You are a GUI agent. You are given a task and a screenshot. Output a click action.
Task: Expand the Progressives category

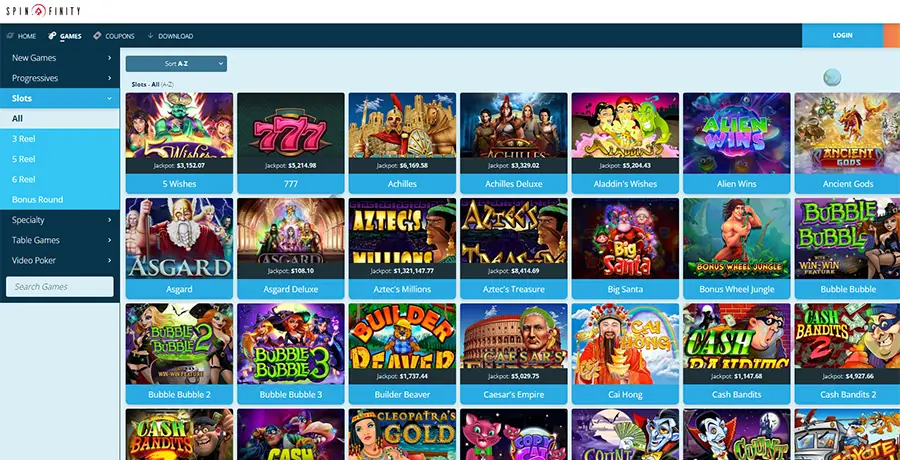click(x=60, y=78)
